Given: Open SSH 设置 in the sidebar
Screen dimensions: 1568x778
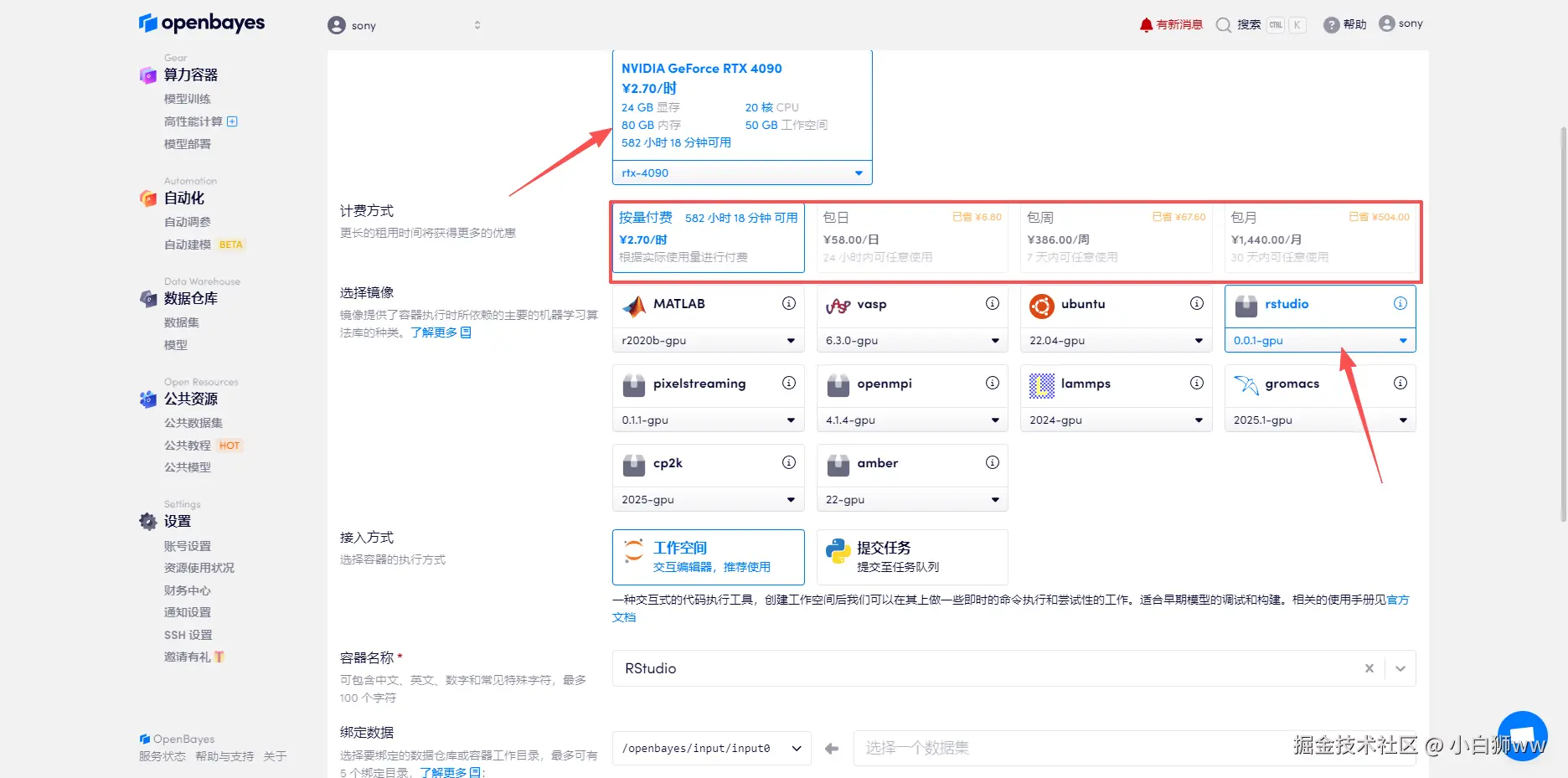Looking at the screenshot, I should [188, 635].
